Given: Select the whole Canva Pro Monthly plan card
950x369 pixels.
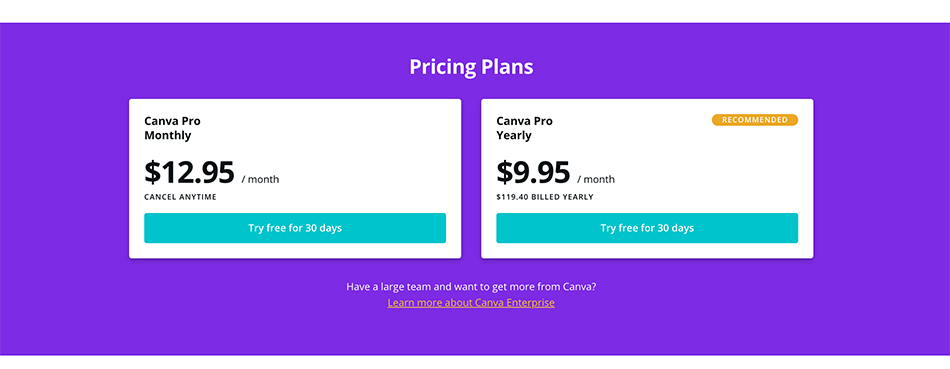Looking at the screenshot, I should [x=295, y=179].
